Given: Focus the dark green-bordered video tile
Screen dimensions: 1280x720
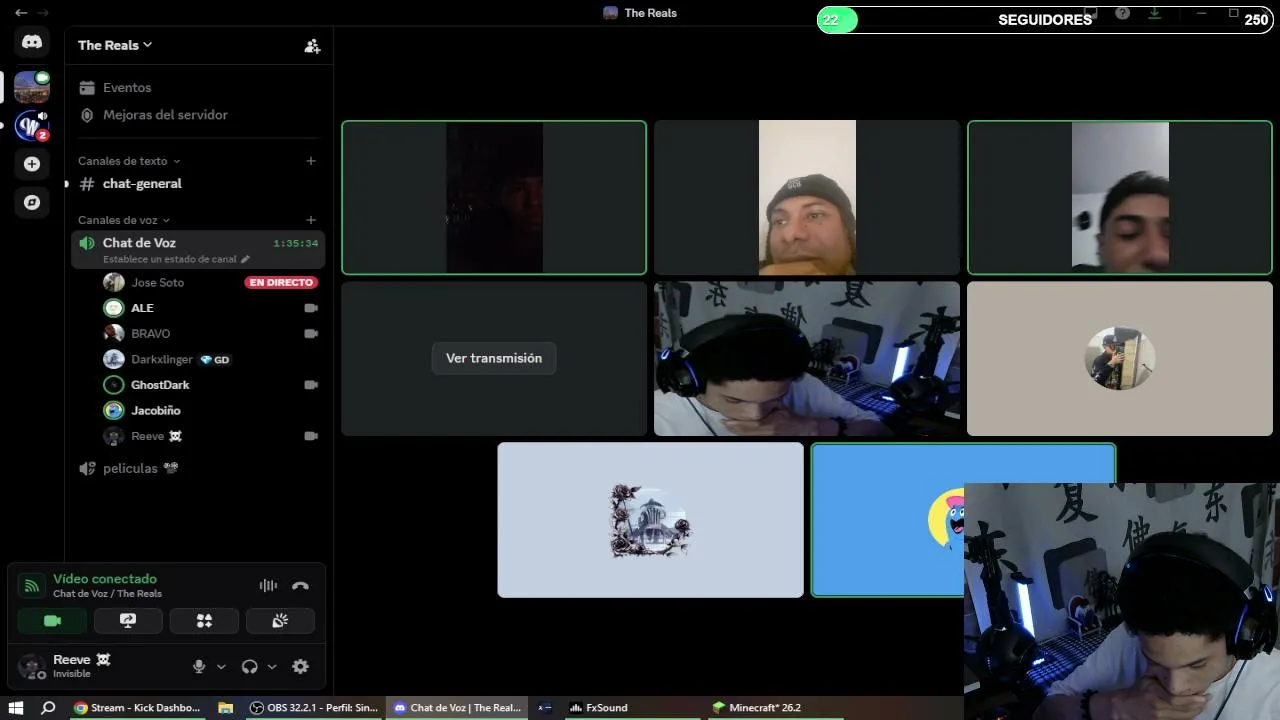Looking at the screenshot, I should tap(494, 198).
